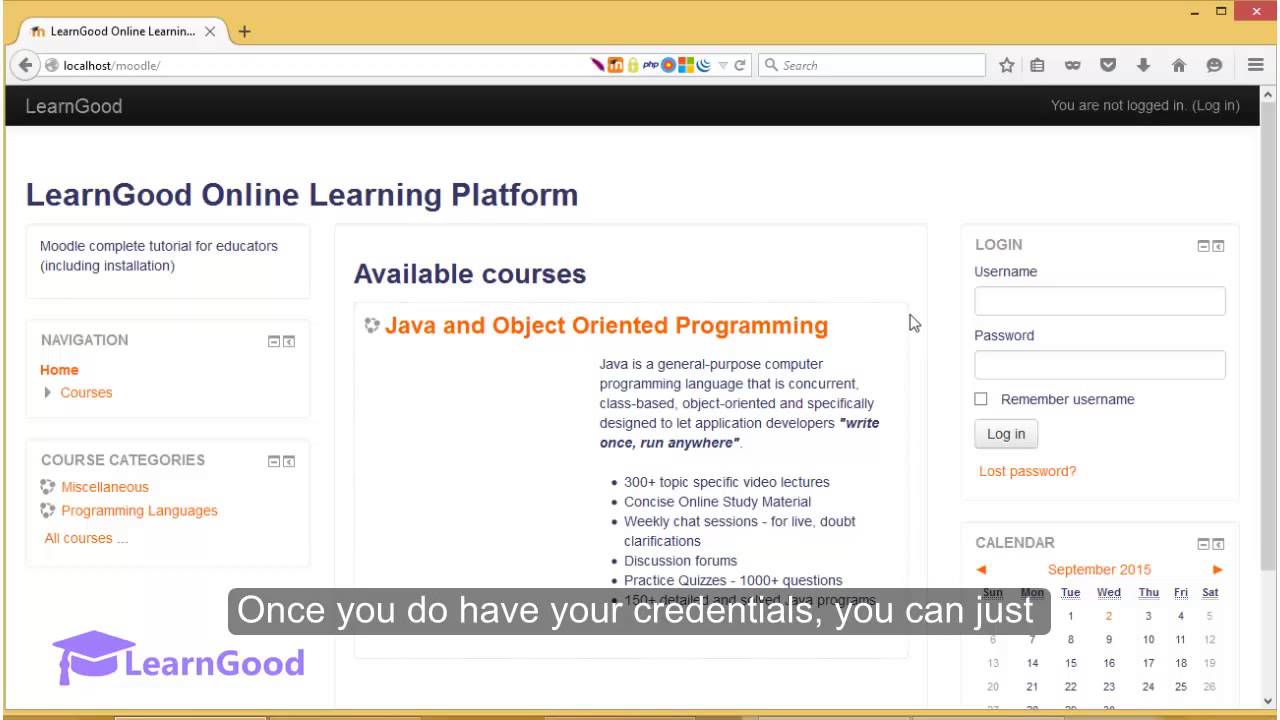Open the address bar history dropdown arrow
1280x720 pixels.
723,66
